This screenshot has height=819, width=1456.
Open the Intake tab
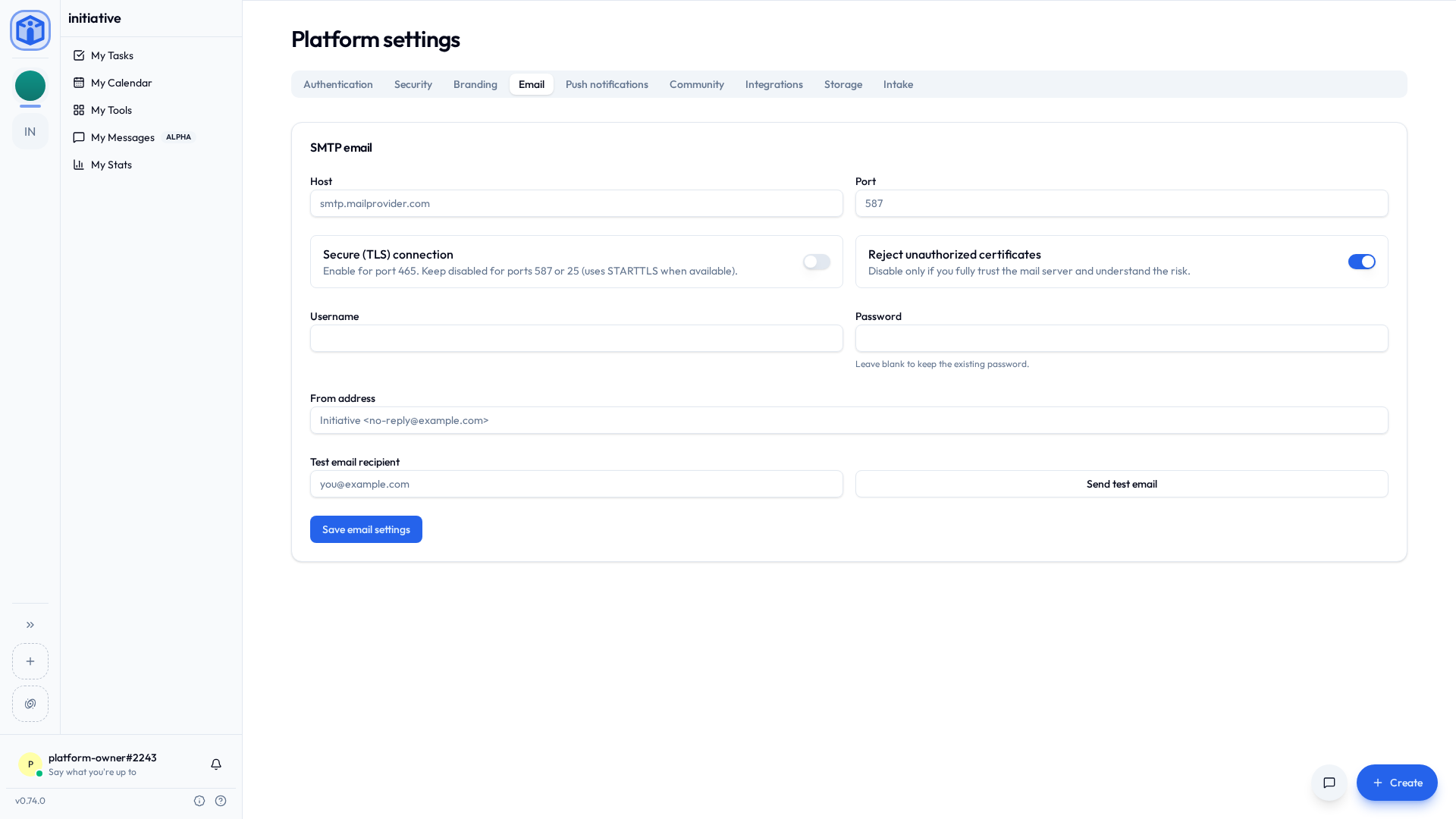[x=898, y=84]
